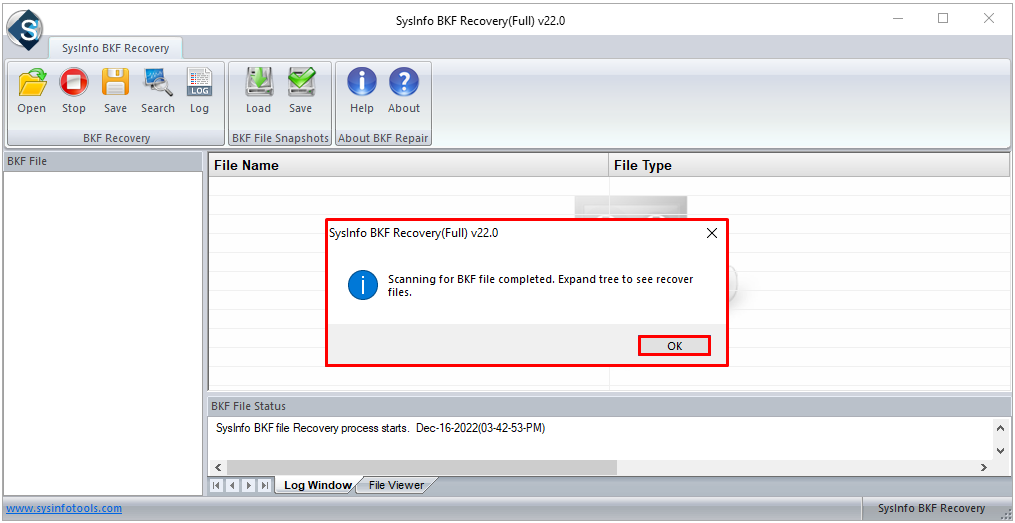Save a BKF file snapshot
The width and height of the screenshot is (1015, 523).
(x=300, y=91)
